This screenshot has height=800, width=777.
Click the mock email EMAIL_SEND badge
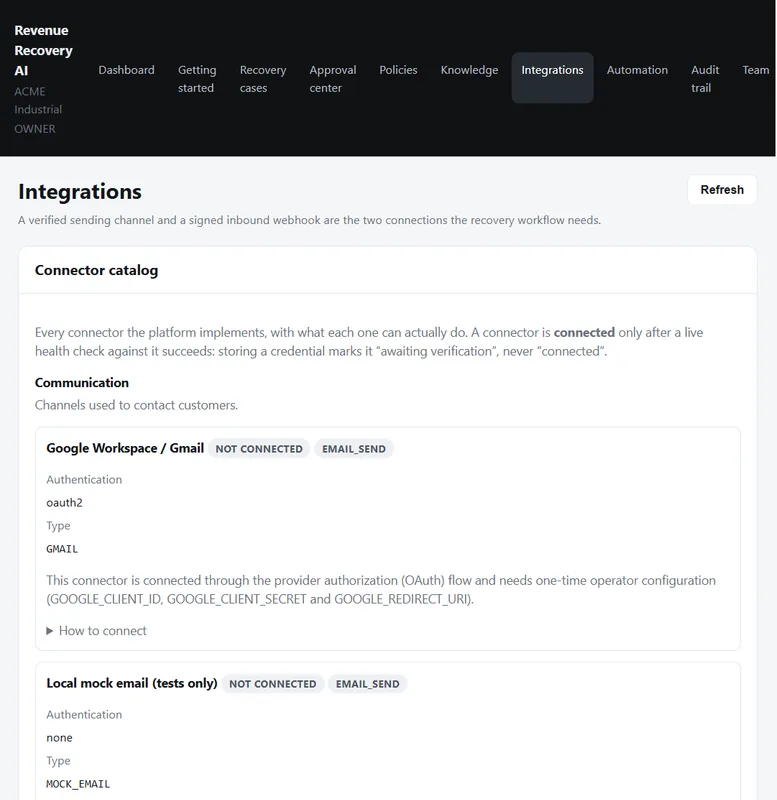click(x=367, y=684)
